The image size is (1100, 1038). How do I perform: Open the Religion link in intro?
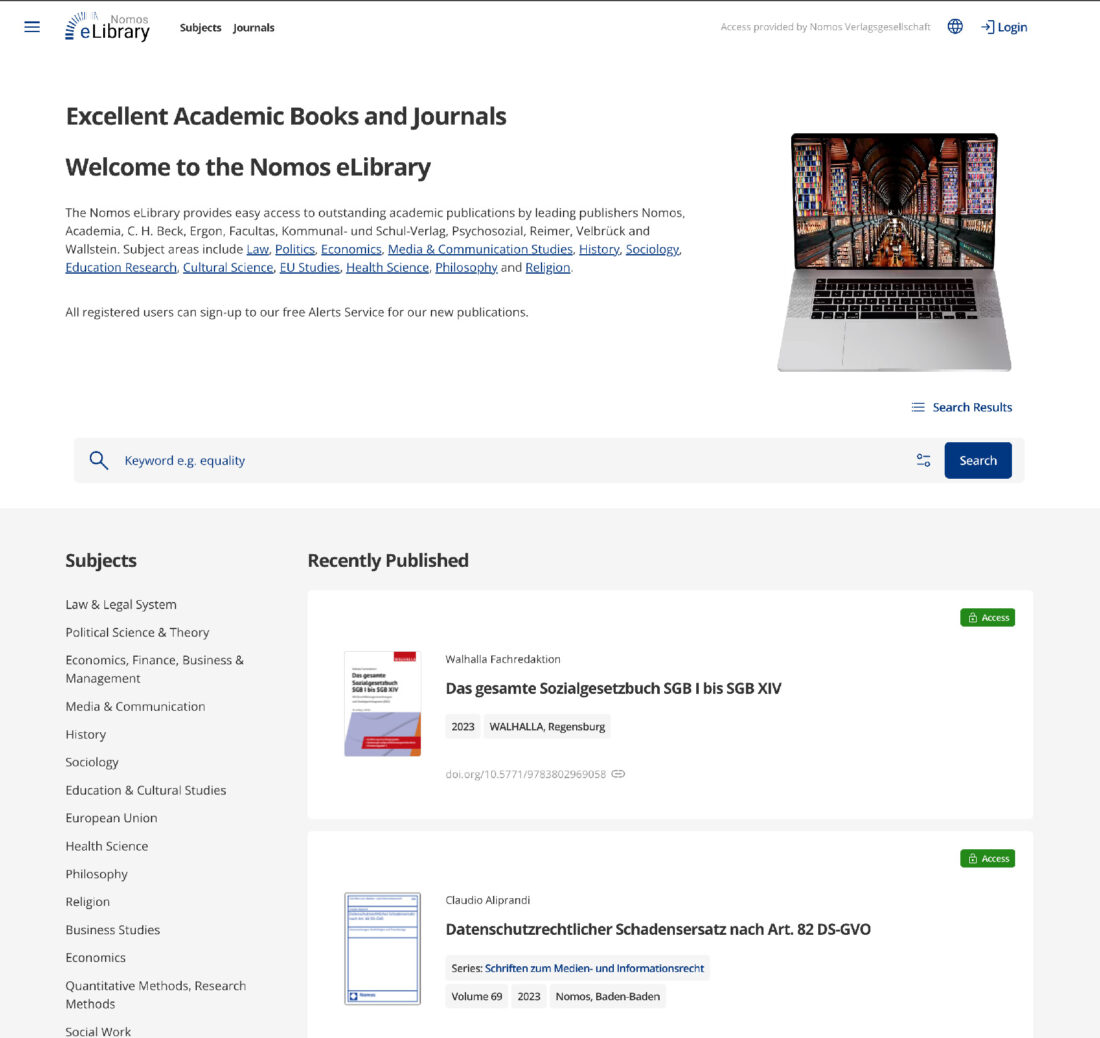[x=547, y=267]
